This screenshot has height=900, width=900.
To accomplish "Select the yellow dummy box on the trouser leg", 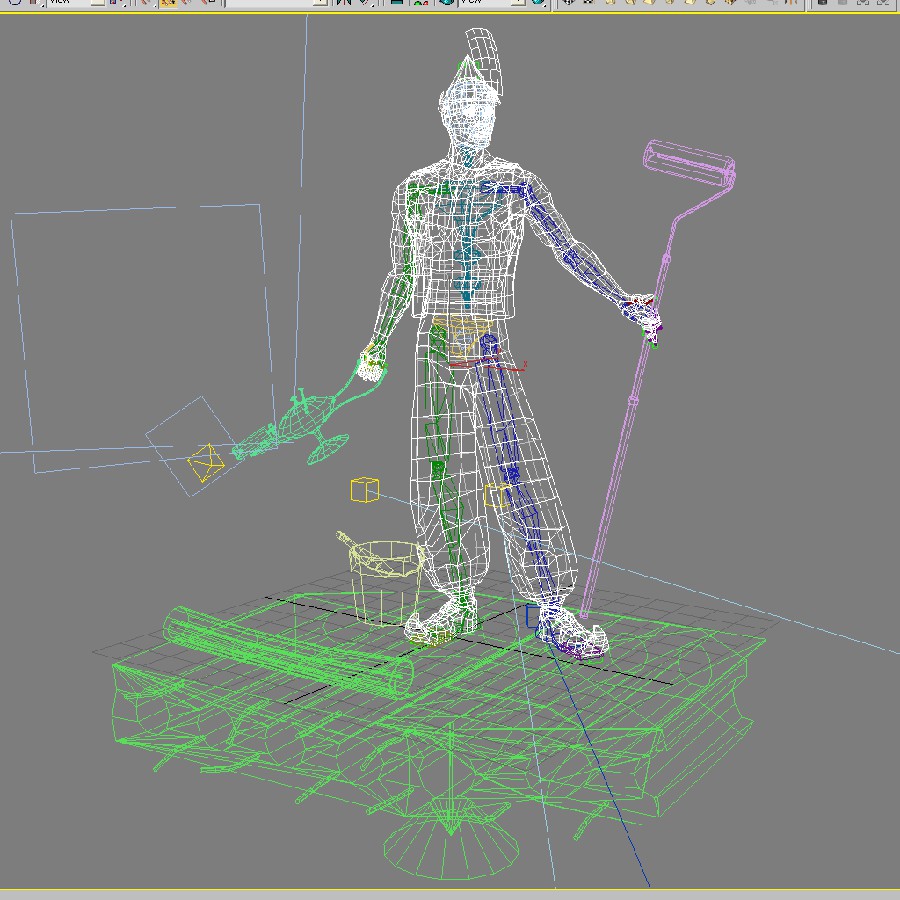I will [496, 495].
